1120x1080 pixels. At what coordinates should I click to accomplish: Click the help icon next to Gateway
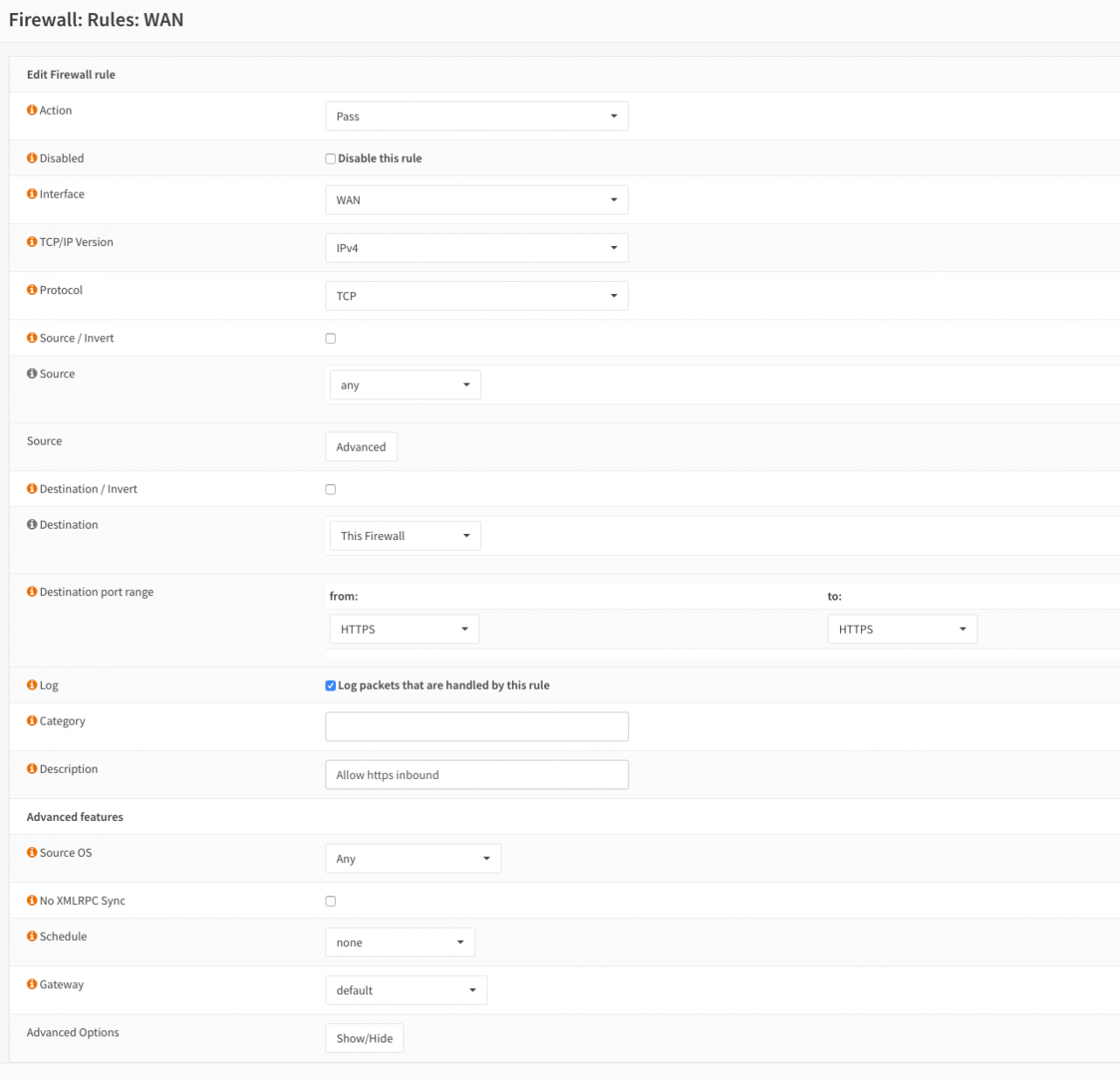click(32, 985)
